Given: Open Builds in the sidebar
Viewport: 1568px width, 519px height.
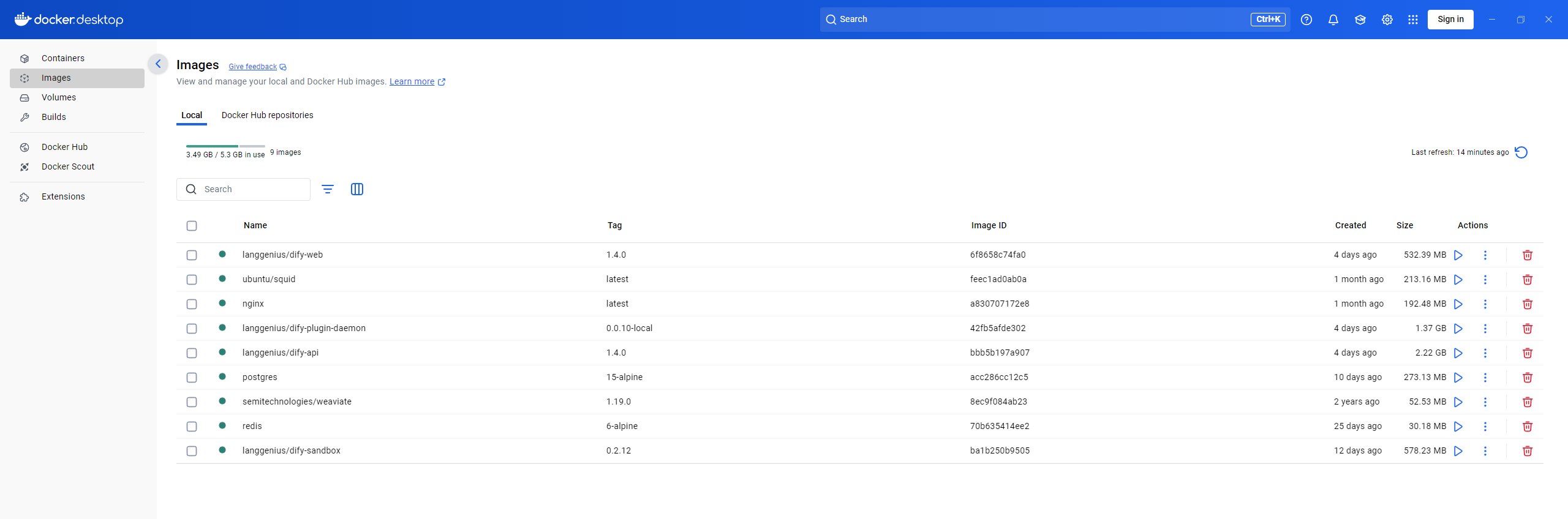Looking at the screenshot, I should coord(77,118).
